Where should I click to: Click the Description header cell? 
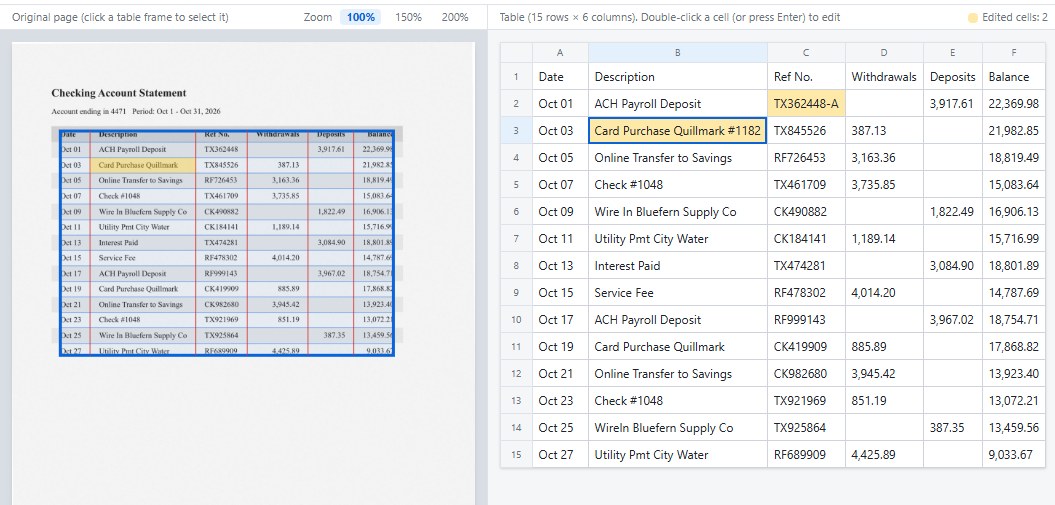coord(678,77)
